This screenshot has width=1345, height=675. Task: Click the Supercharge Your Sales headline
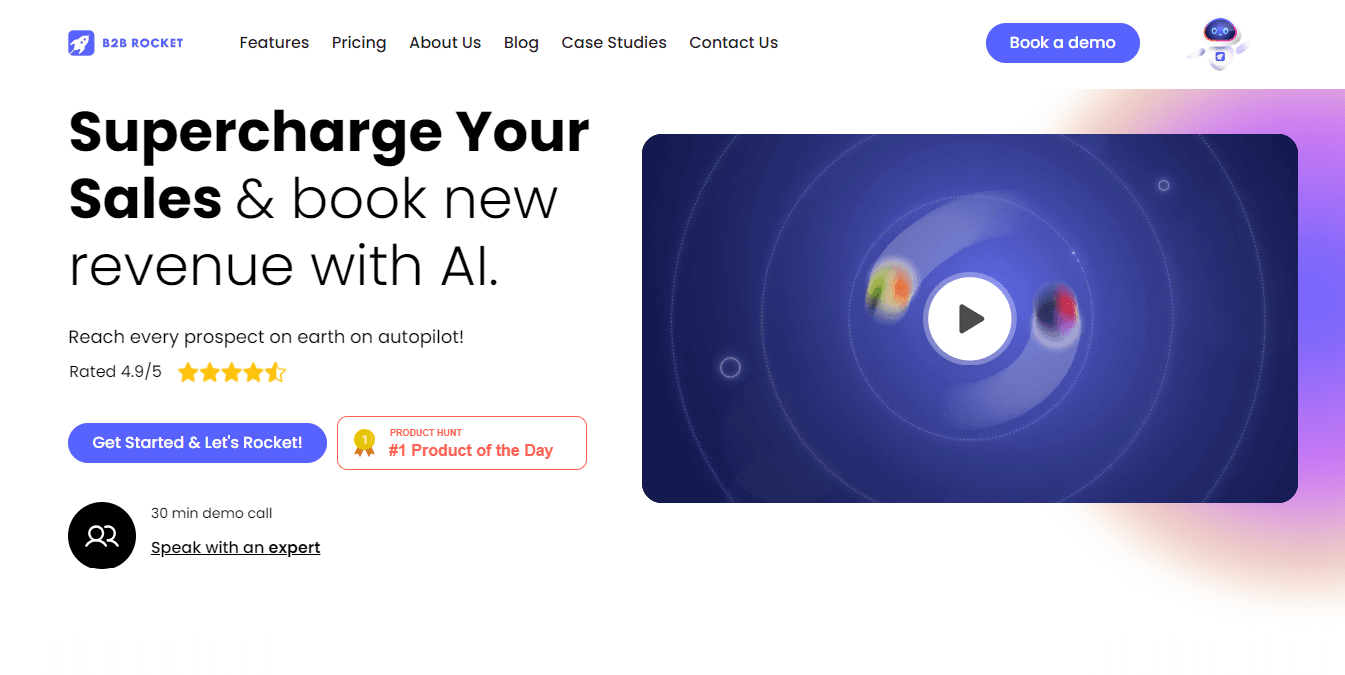coord(329,165)
